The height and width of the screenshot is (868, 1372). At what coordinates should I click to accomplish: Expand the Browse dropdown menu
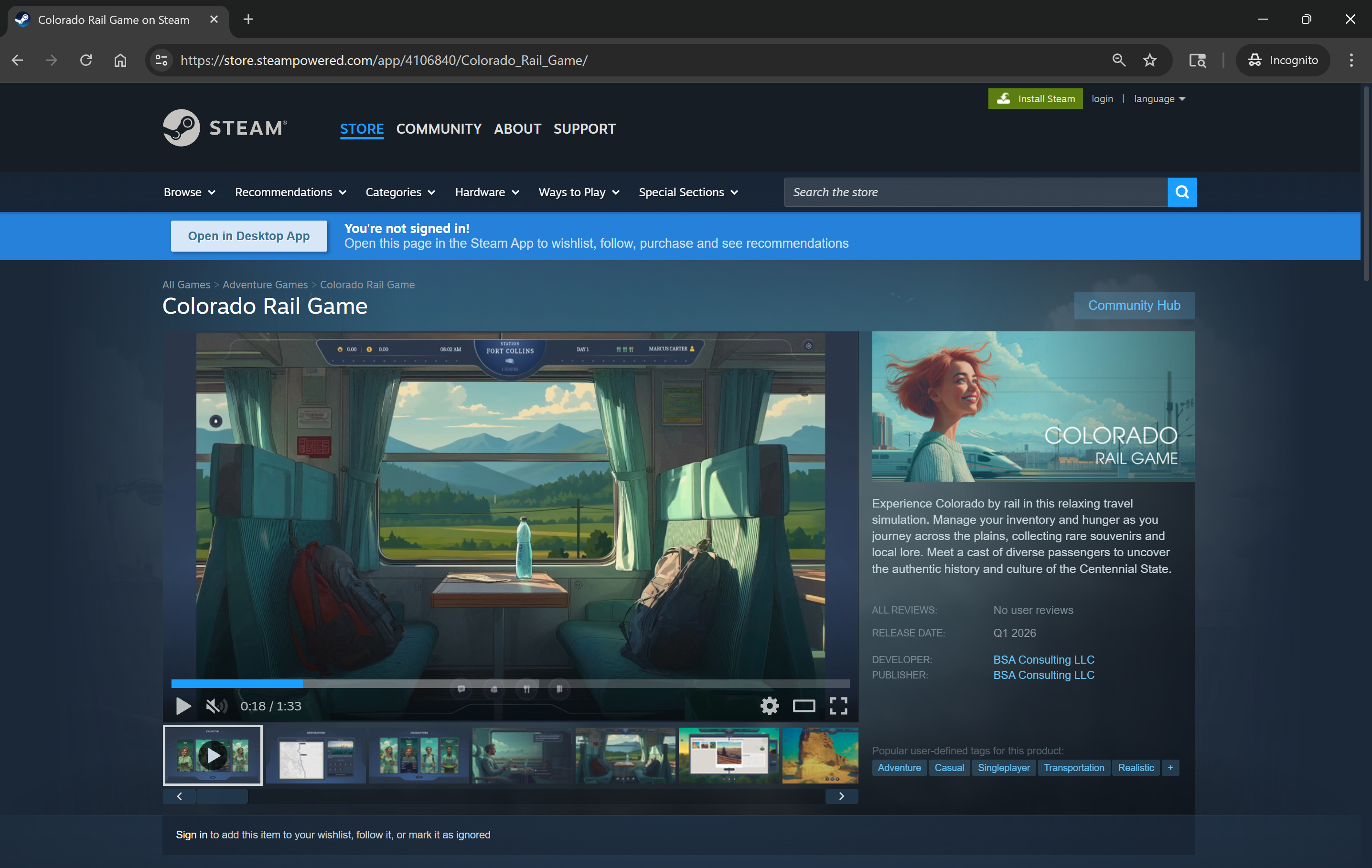(189, 192)
